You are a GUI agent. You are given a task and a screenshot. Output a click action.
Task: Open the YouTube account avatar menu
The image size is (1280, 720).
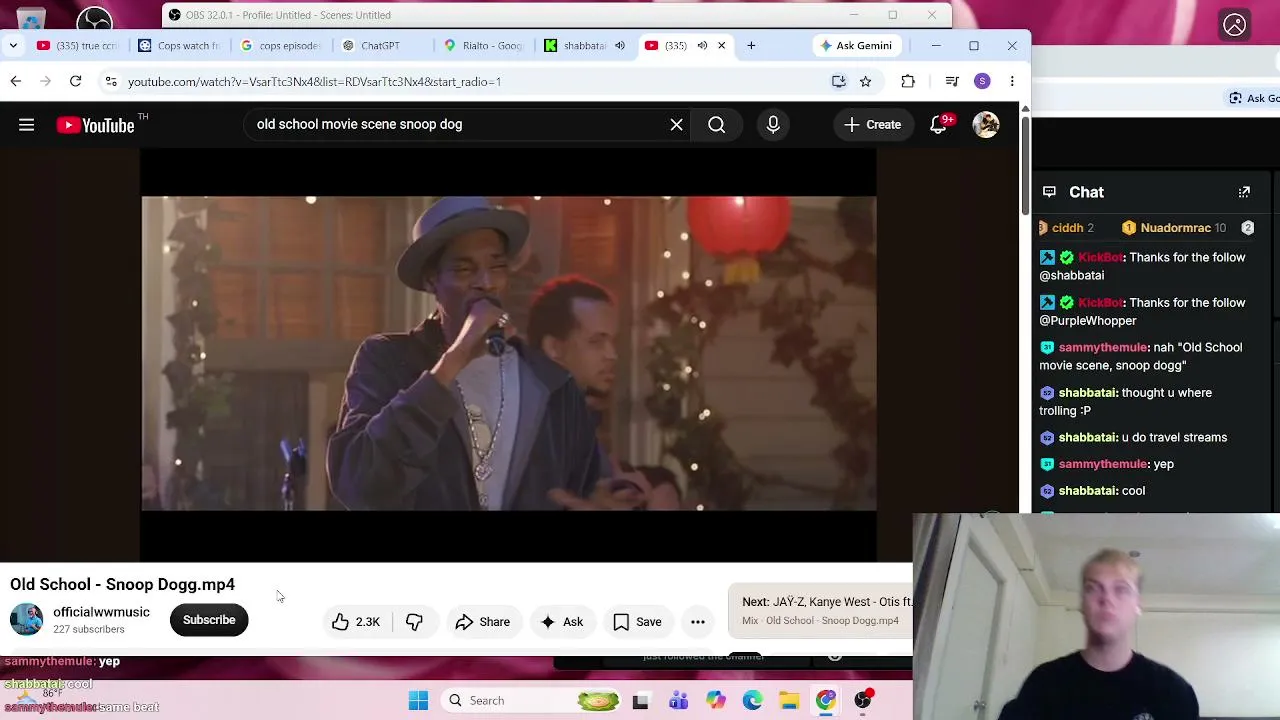tap(986, 125)
